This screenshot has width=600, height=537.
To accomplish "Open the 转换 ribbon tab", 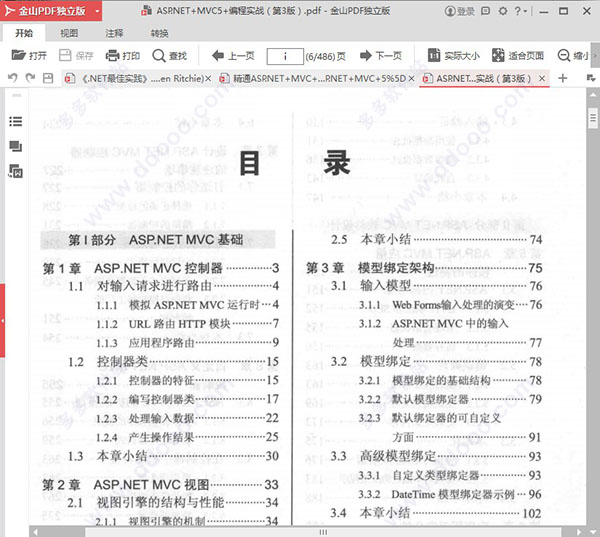I will [160, 33].
